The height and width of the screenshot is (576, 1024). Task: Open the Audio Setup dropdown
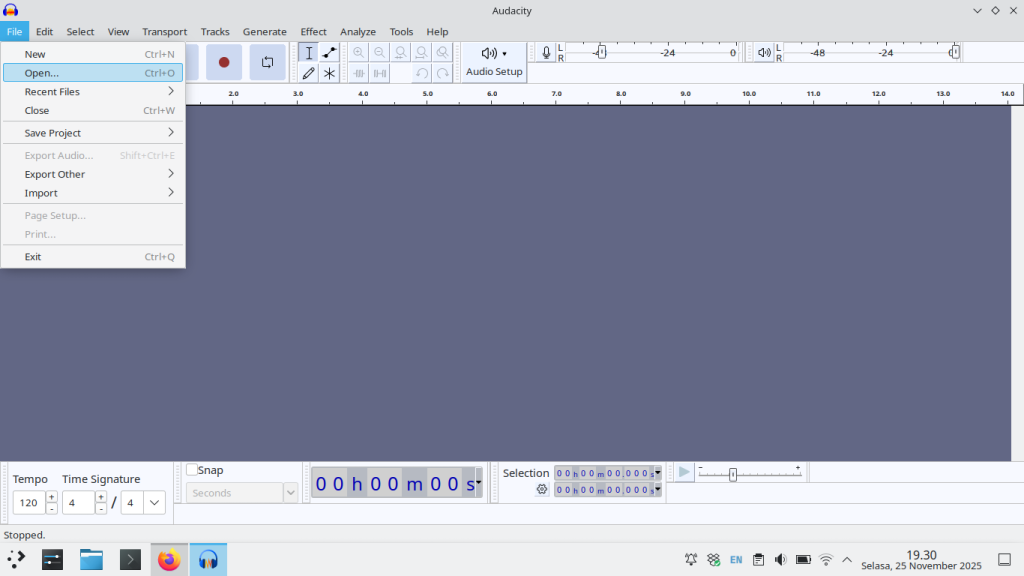494,62
